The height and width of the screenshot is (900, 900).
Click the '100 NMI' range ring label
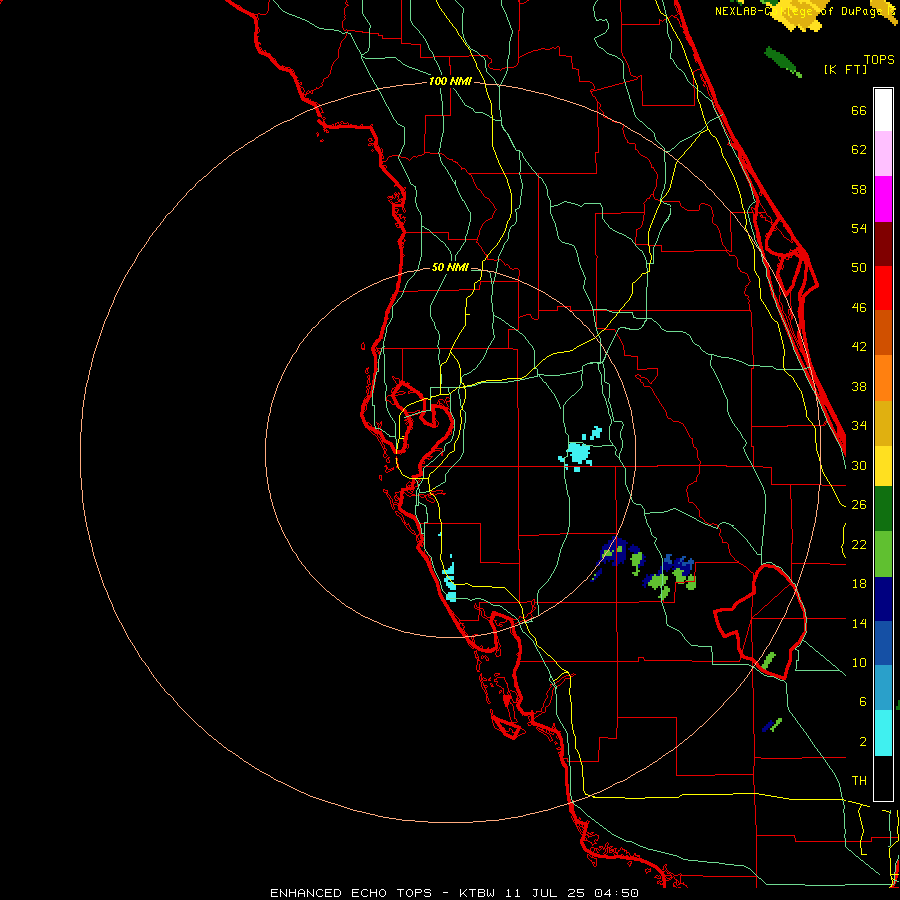[450, 82]
